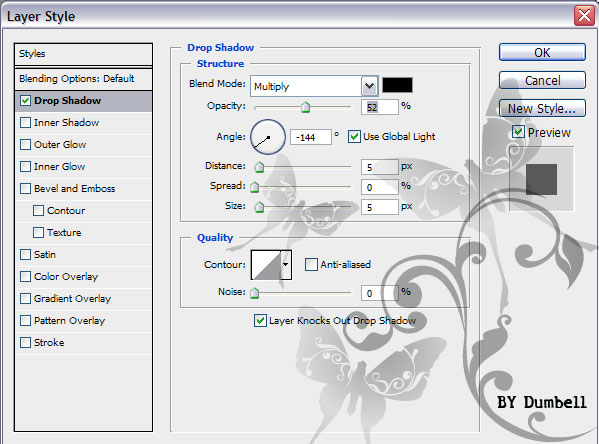Click the Angle value input field
Viewport: 599px width, 444px height.
click(x=311, y=137)
